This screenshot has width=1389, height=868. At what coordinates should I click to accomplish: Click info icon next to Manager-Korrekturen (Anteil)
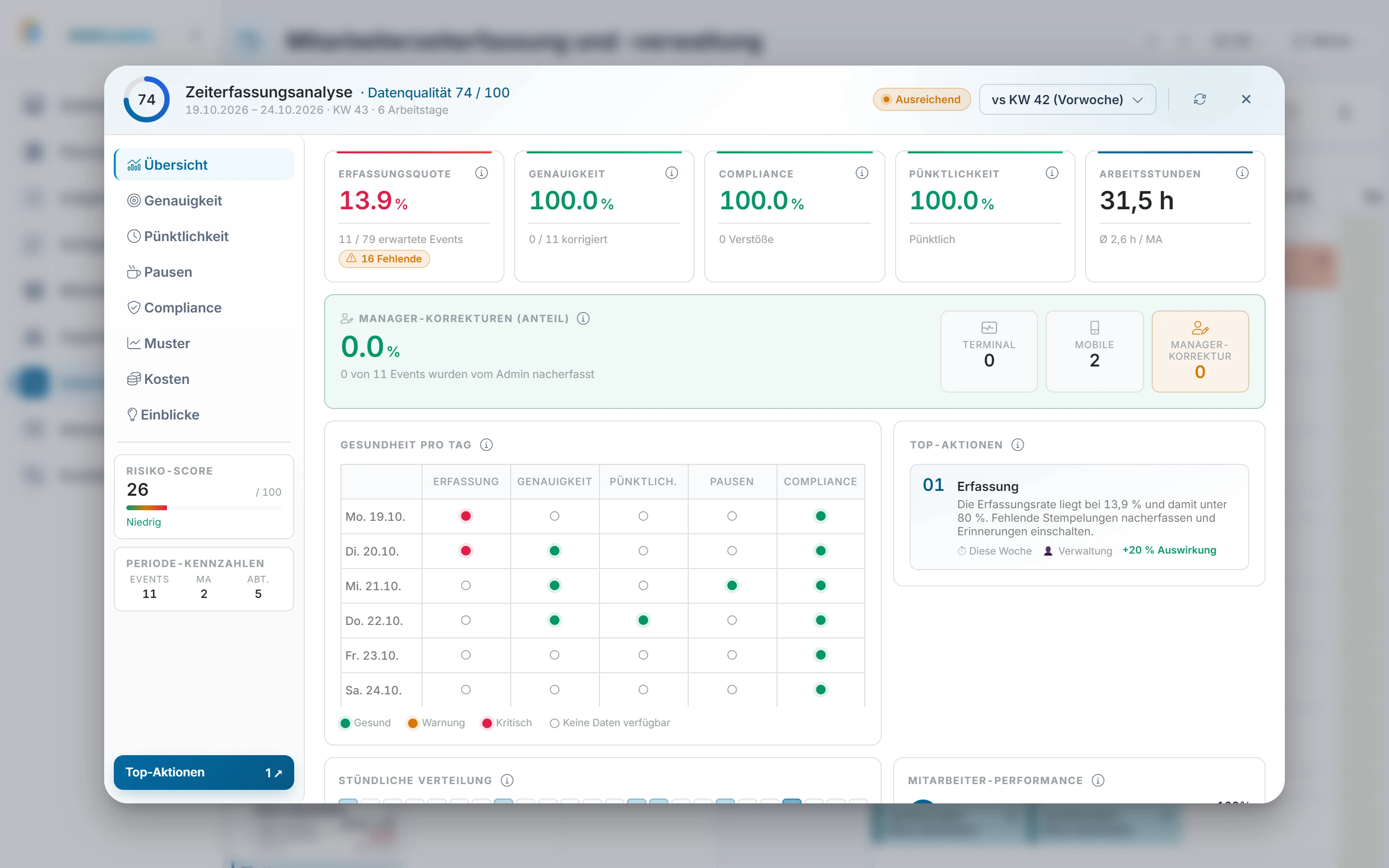583,319
